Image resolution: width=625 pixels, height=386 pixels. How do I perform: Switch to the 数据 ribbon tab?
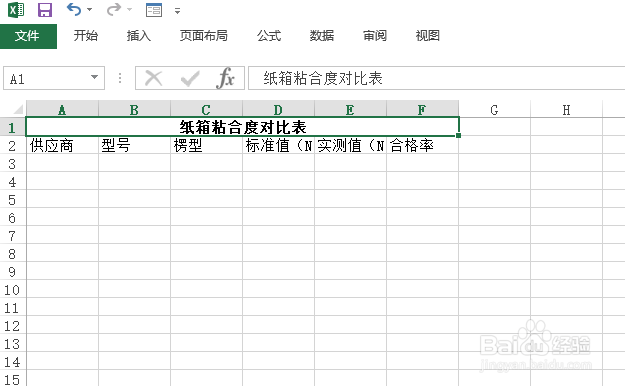click(x=322, y=36)
